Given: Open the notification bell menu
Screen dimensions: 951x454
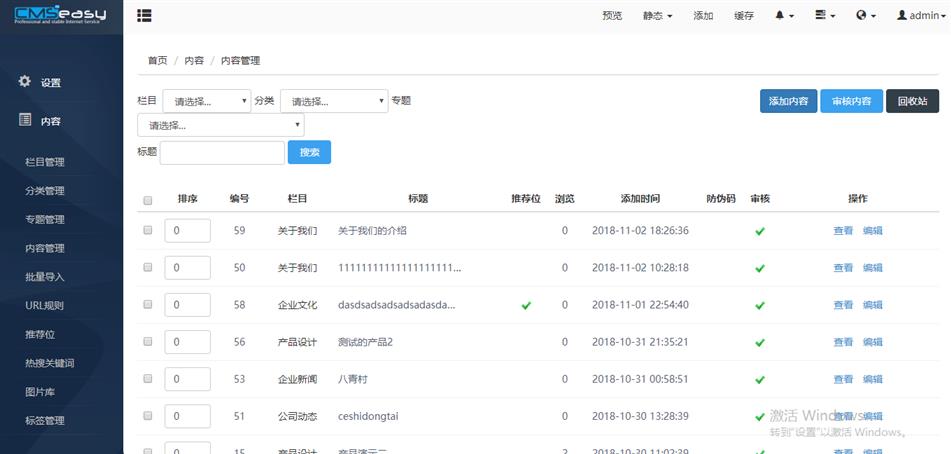Looking at the screenshot, I should pyautogui.click(x=787, y=16).
